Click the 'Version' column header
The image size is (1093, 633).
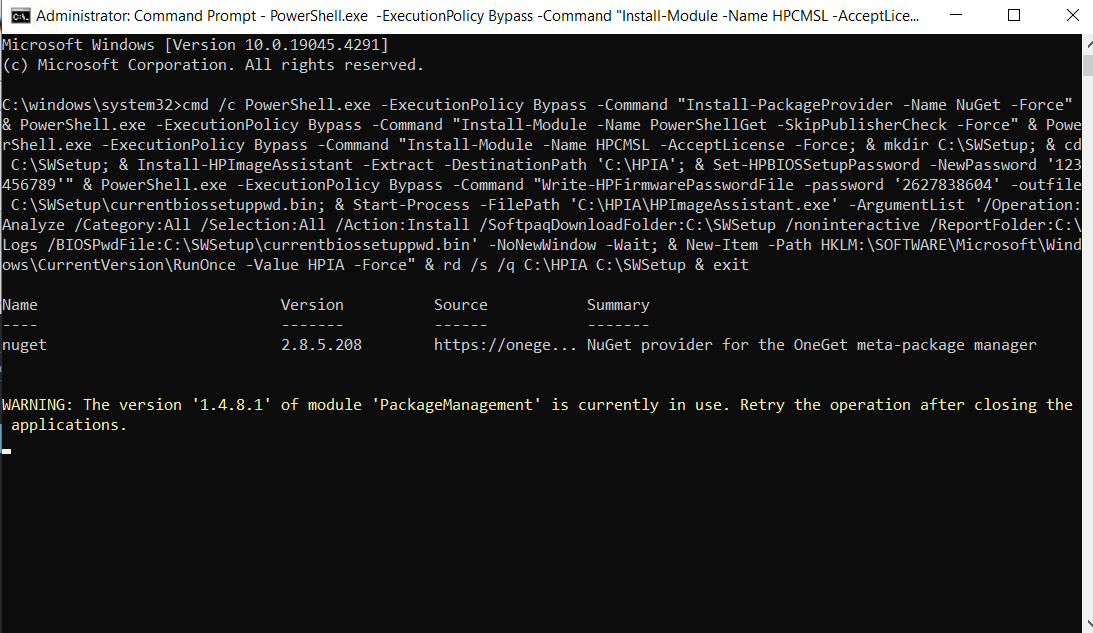click(312, 305)
